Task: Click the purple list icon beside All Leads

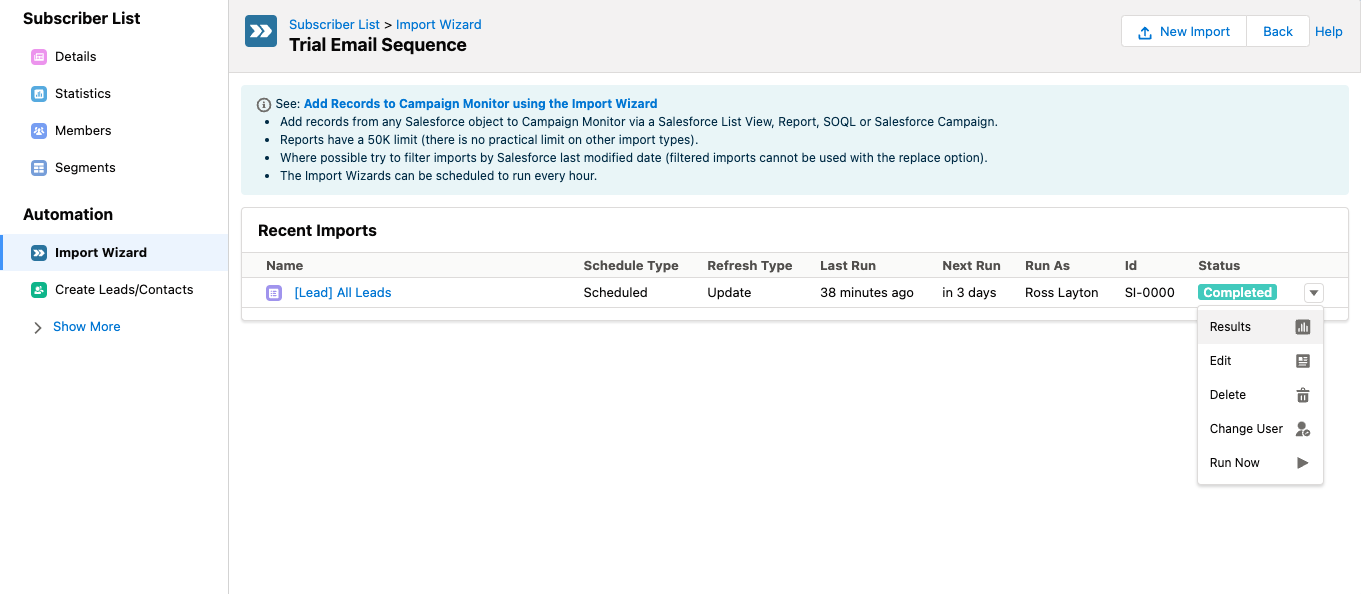Action: (274, 293)
